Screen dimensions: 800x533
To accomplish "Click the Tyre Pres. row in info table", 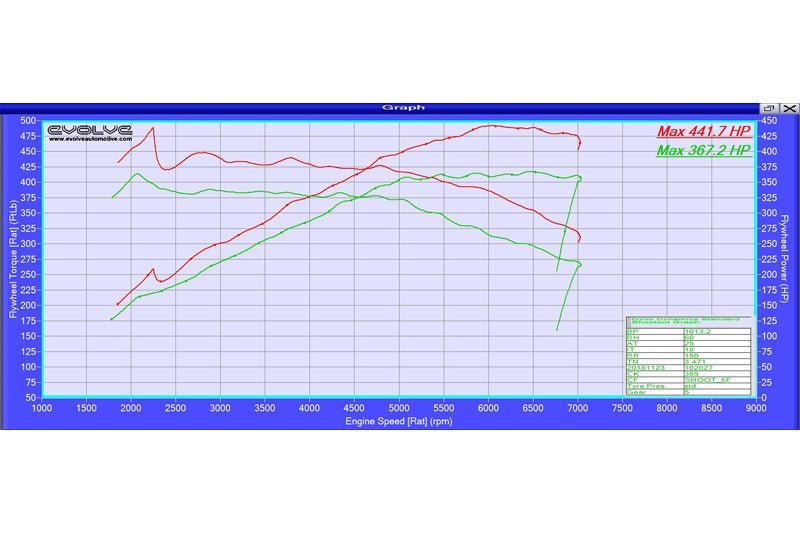I will [650, 386].
